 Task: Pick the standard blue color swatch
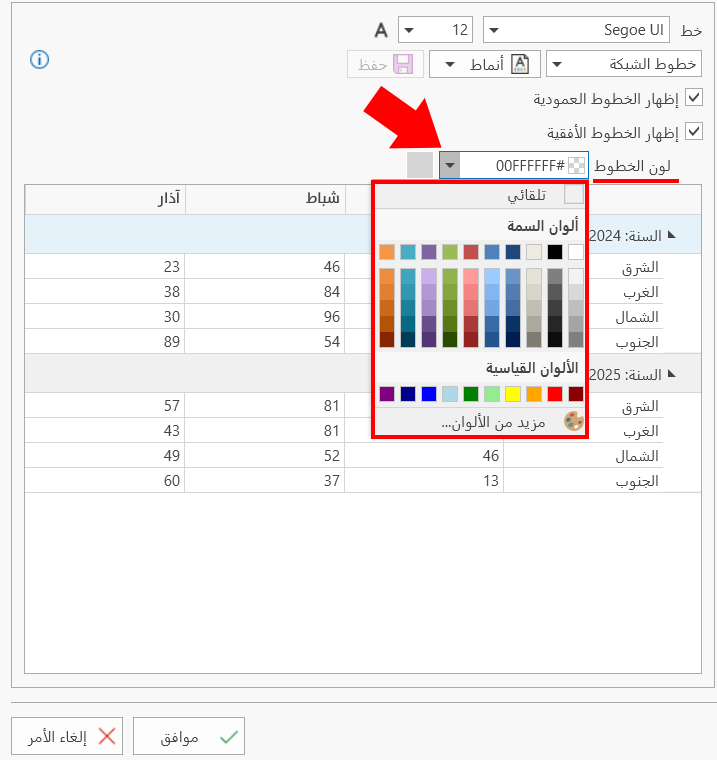click(429, 394)
